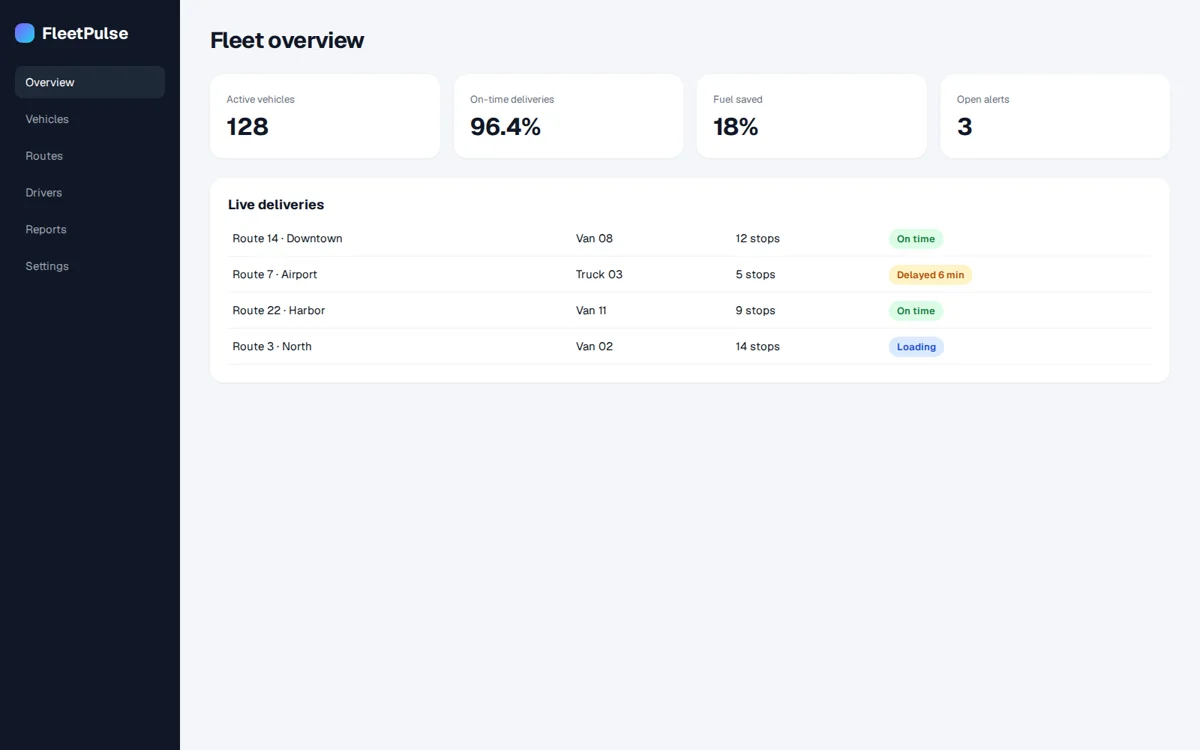The width and height of the screenshot is (1200, 750).
Task: Open the Overview sidebar item
Action: pos(90,82)
